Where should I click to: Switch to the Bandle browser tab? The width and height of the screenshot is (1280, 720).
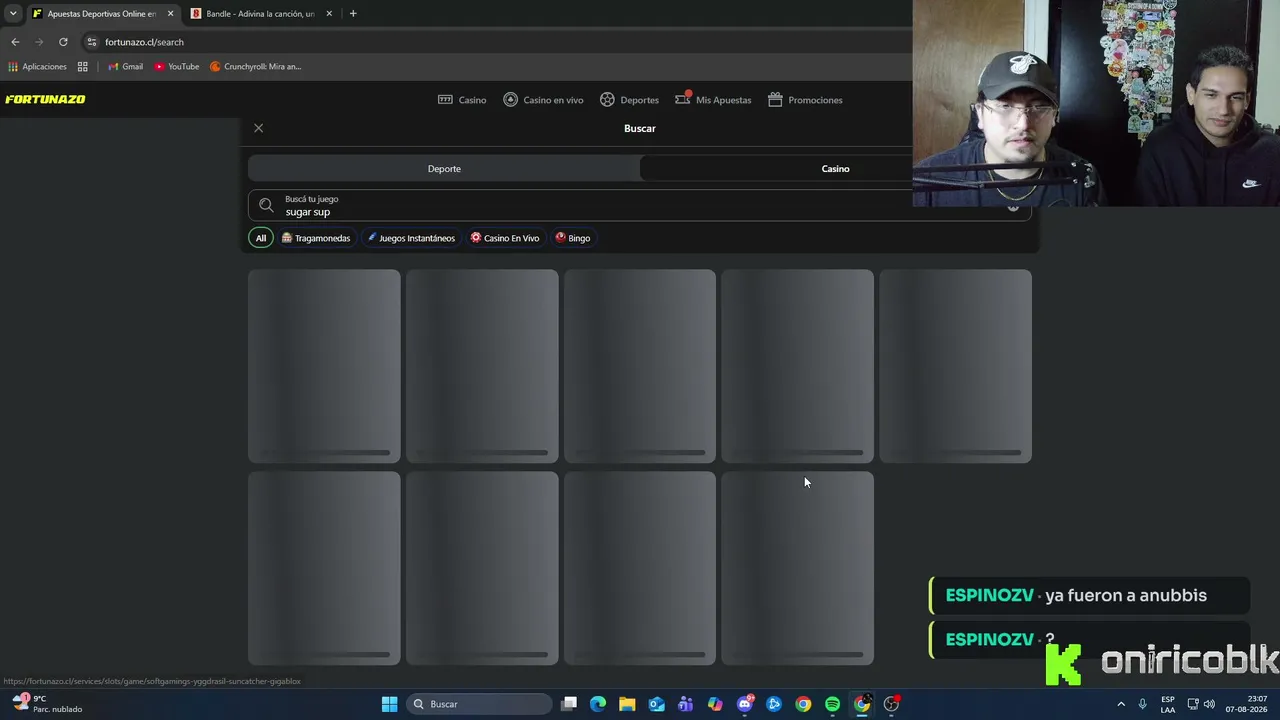(x=260, y=14)
